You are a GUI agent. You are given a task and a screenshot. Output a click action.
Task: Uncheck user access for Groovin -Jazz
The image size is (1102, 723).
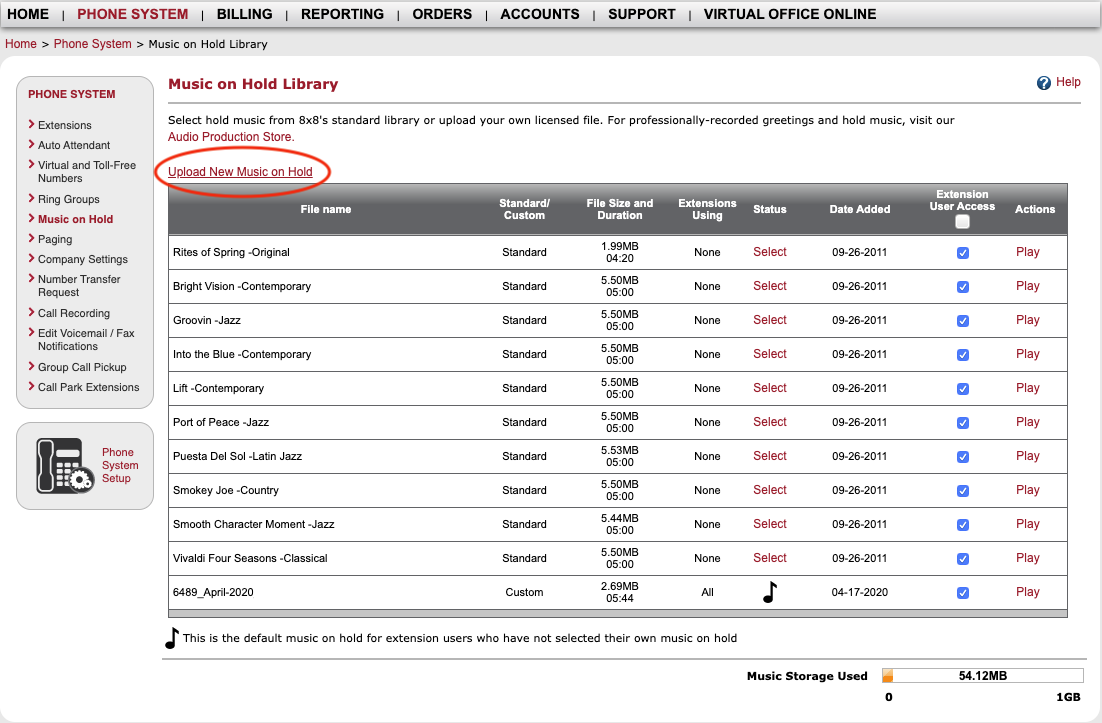coord(963,320)
